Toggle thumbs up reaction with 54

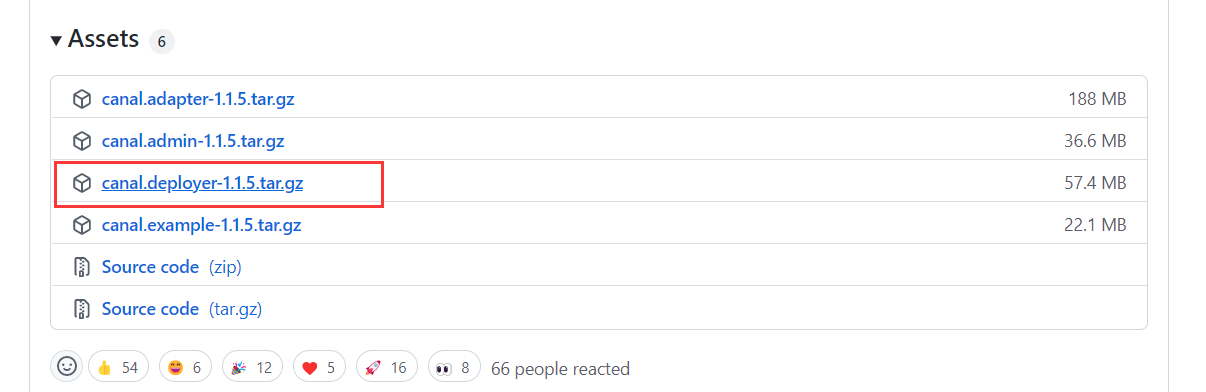tap(118, 367)
